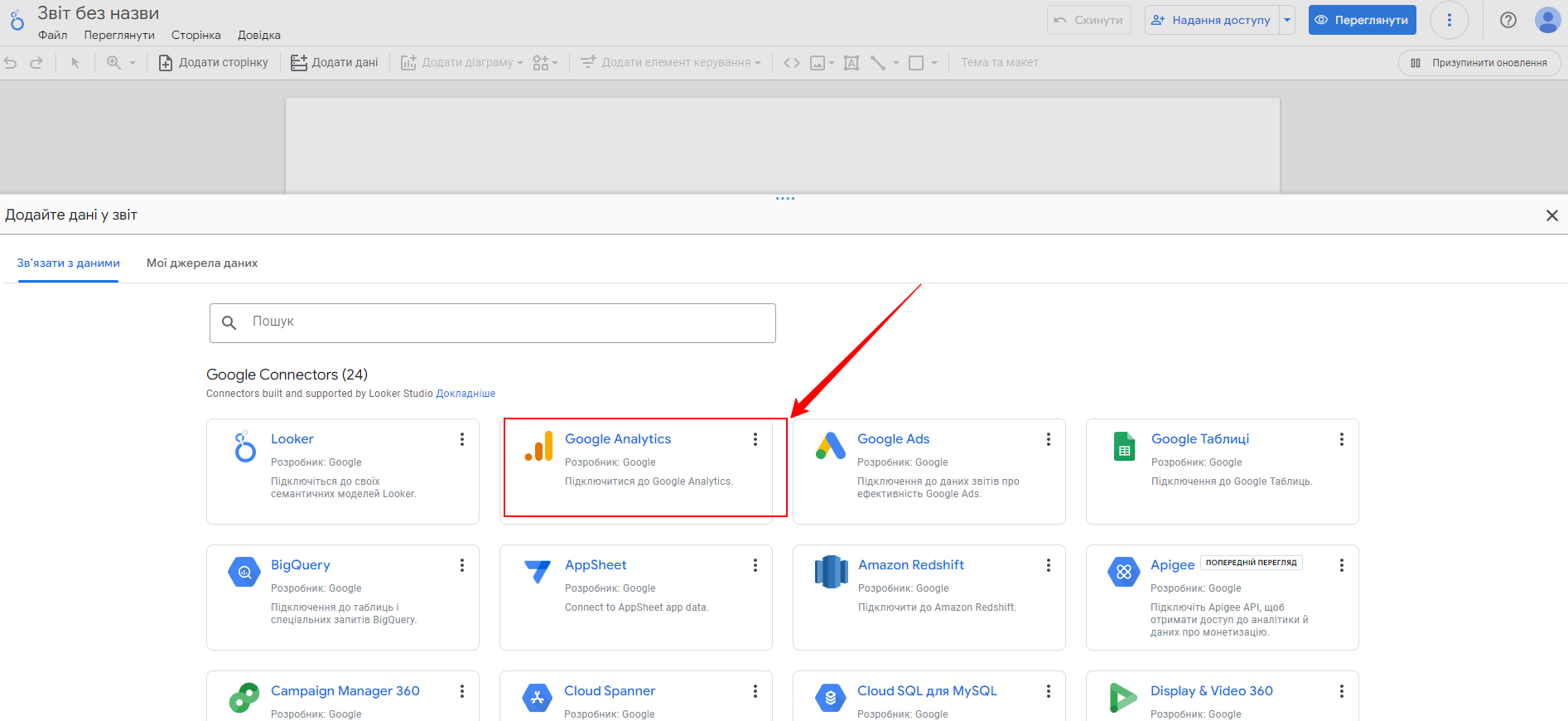Insert an image using the image icon
The width and height of the screenshot is (1568, 721).
tap(818, 63)
